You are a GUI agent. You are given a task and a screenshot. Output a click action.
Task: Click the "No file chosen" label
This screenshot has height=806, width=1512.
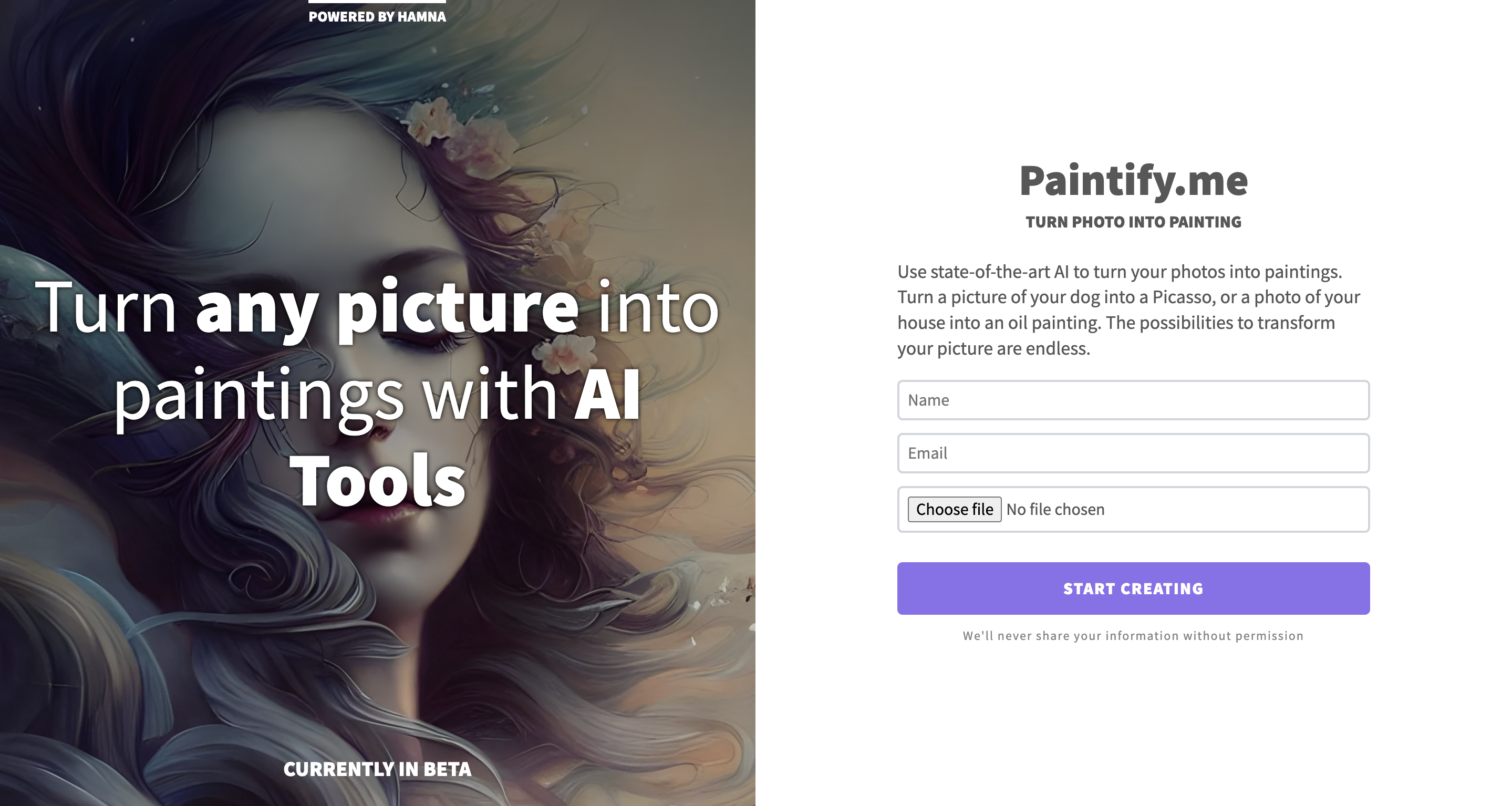(x=1055, y=509)
